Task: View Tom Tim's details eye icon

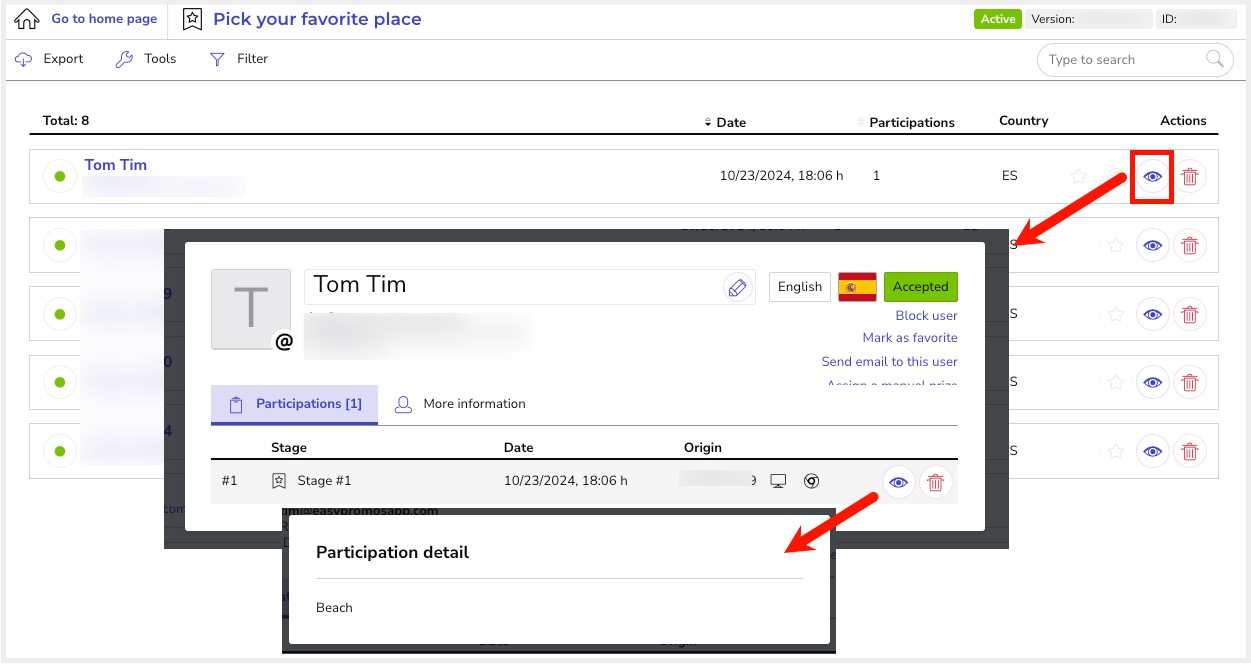Action: (1152, 176)
